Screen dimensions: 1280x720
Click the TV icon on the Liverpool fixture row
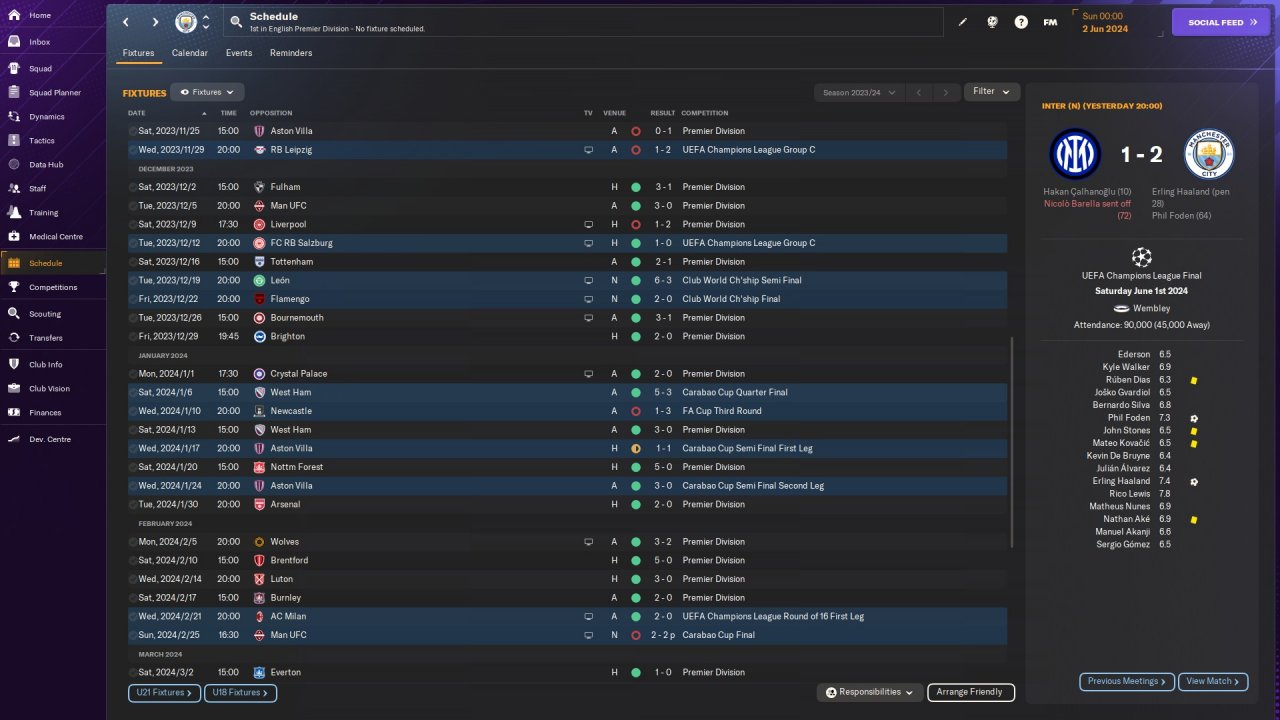click(589, 224)
